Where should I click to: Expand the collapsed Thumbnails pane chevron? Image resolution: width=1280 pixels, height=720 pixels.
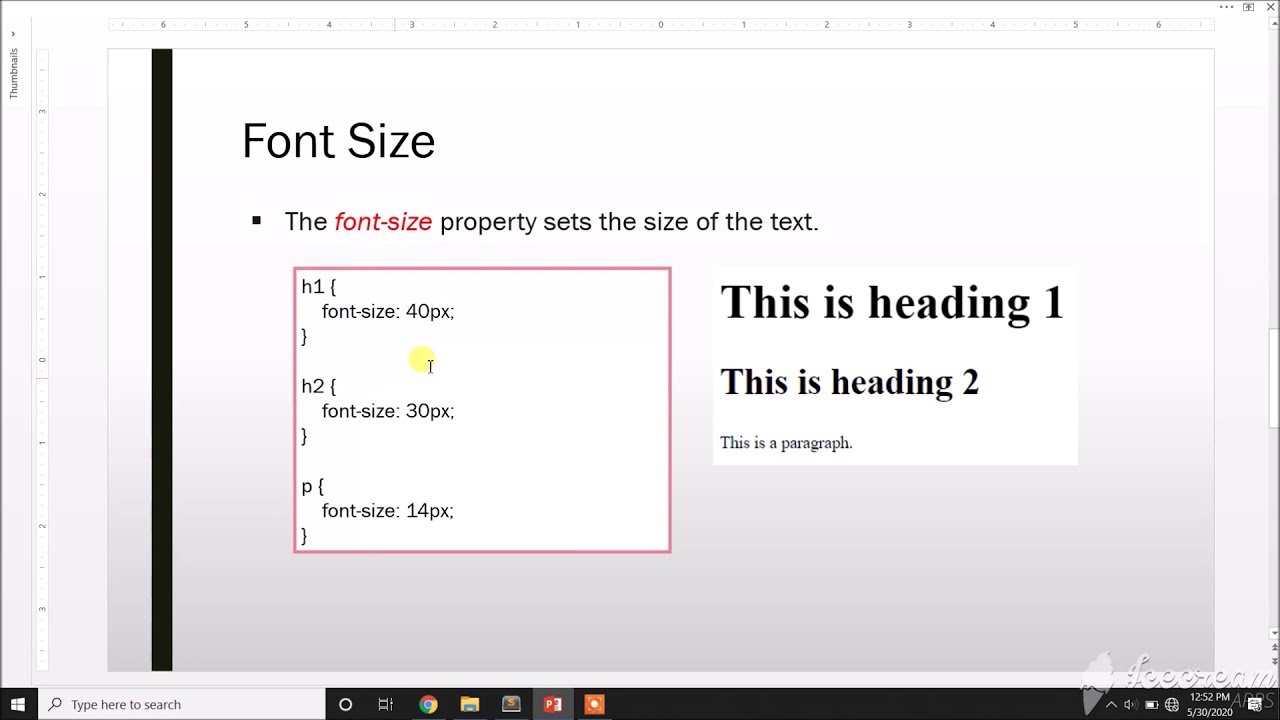point(13,34)
